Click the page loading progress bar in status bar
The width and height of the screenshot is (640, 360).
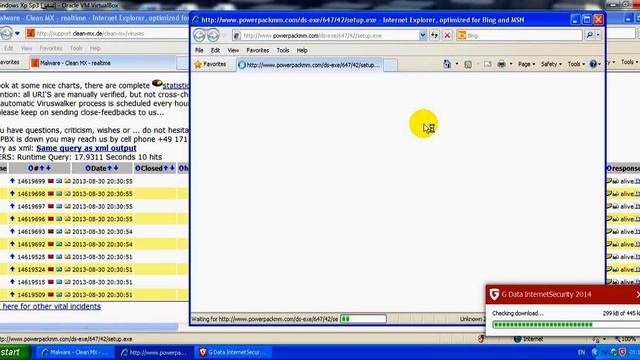click(x=363, y=319)
